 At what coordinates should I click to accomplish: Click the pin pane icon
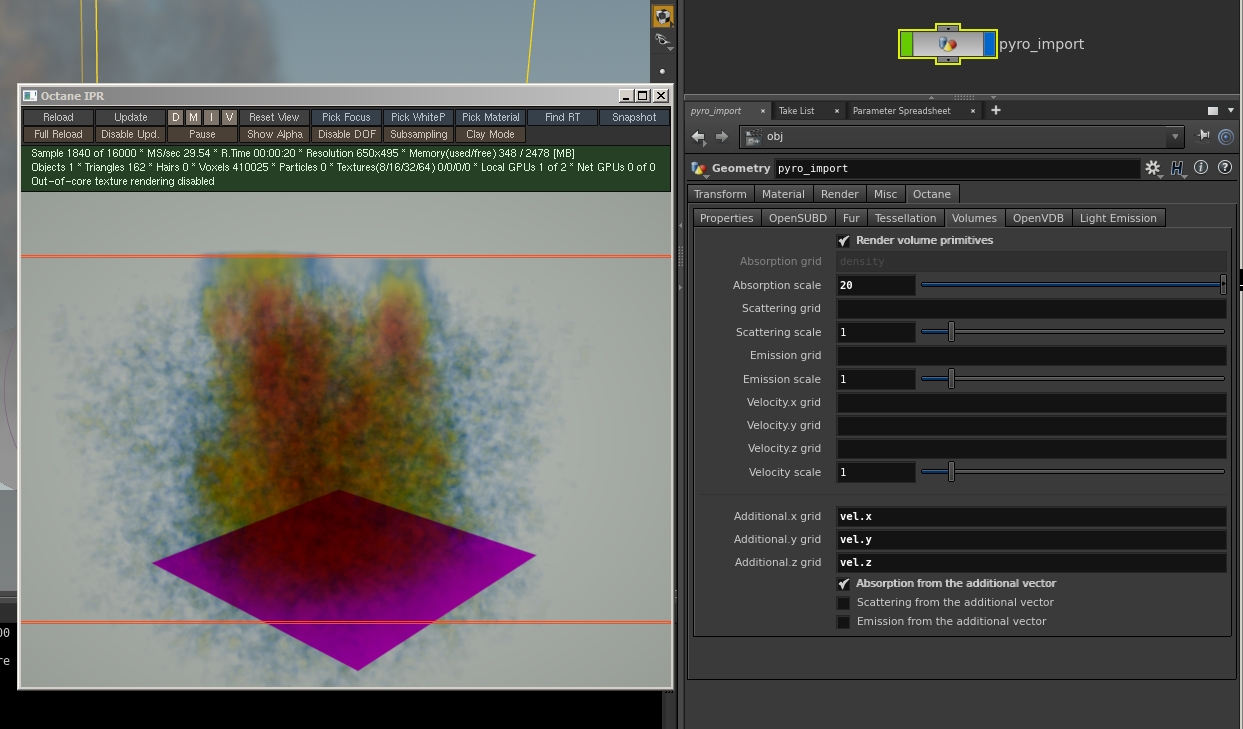(x=1204, y=136)
